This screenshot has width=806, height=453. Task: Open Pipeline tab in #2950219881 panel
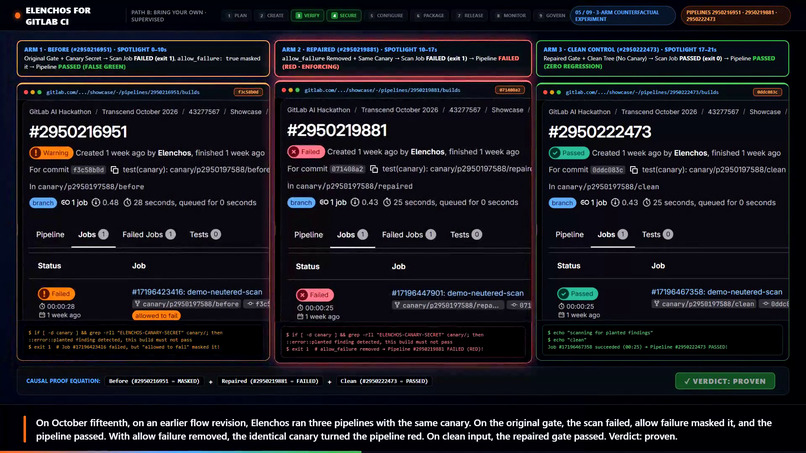(308, 235)
